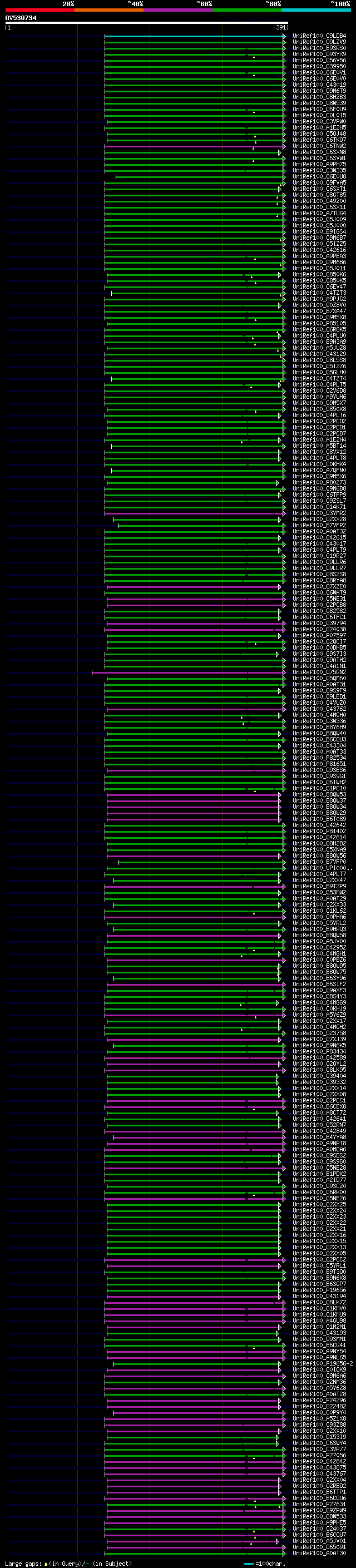Select hit UniRef100_Q9LDB4
This screenshot has height=1568, width=356.
[x=319, y=36]
